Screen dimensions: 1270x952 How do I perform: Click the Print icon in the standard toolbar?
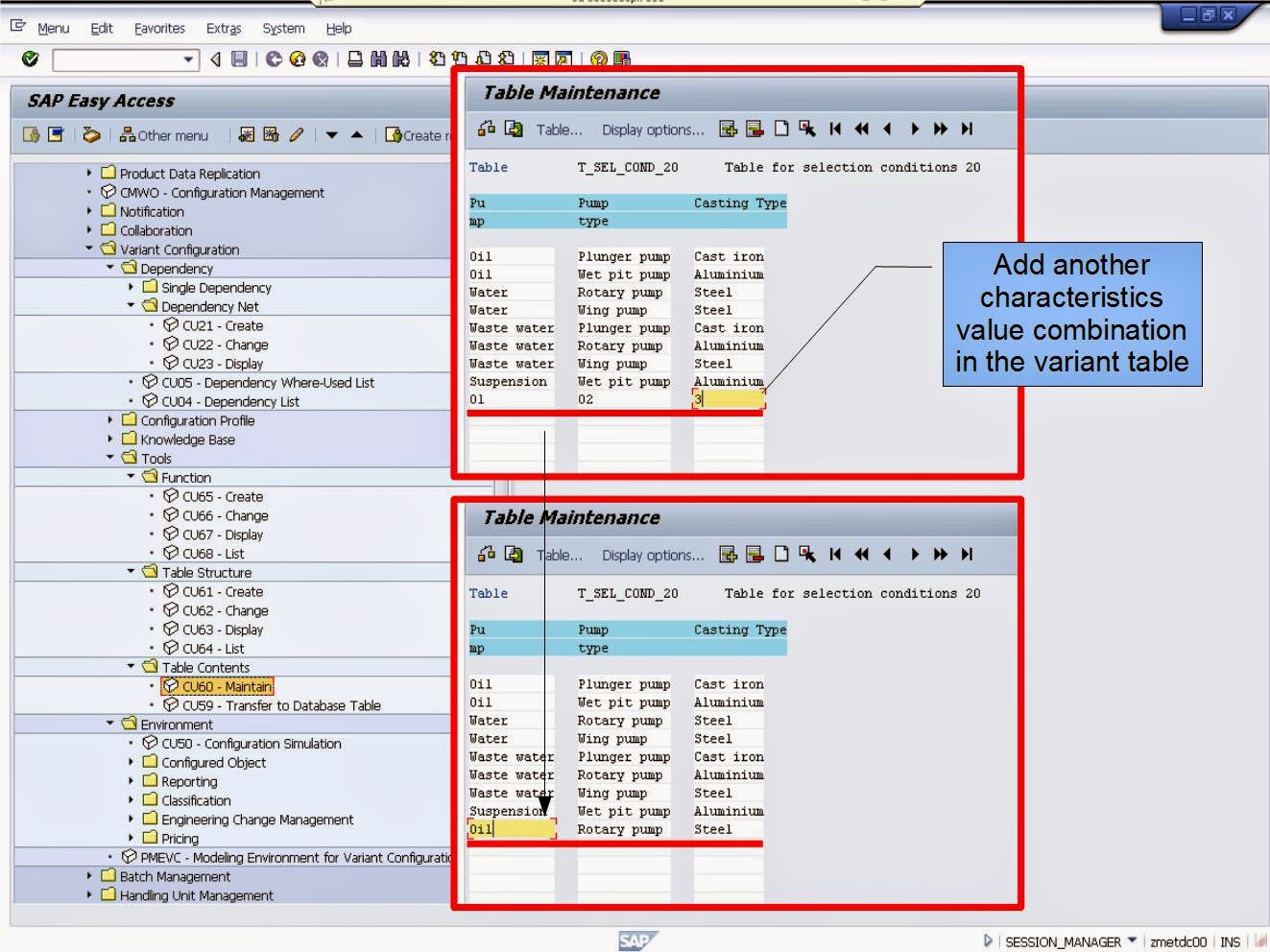click(x=354, y=59)
